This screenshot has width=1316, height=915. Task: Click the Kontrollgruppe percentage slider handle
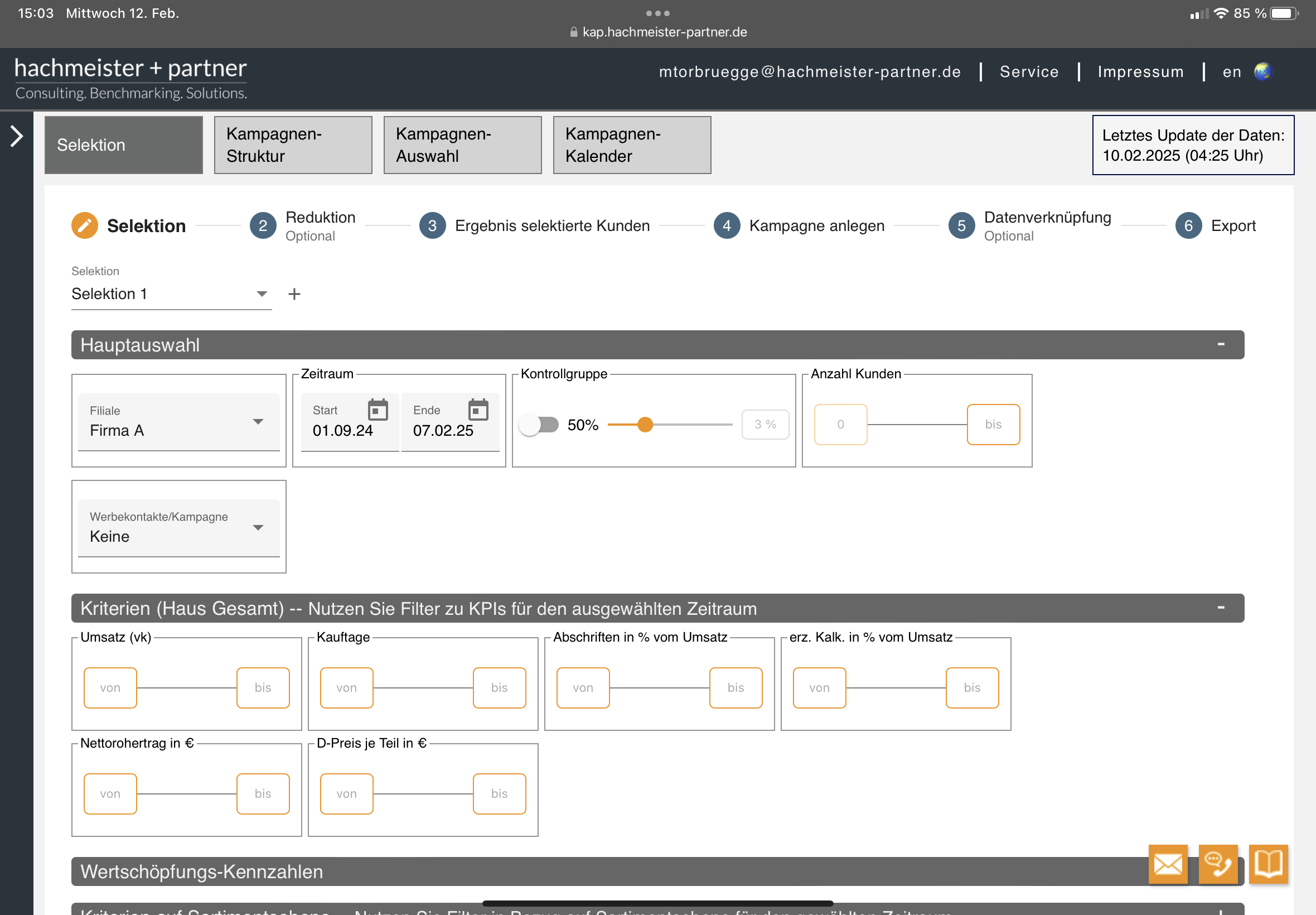coord(645,425)
